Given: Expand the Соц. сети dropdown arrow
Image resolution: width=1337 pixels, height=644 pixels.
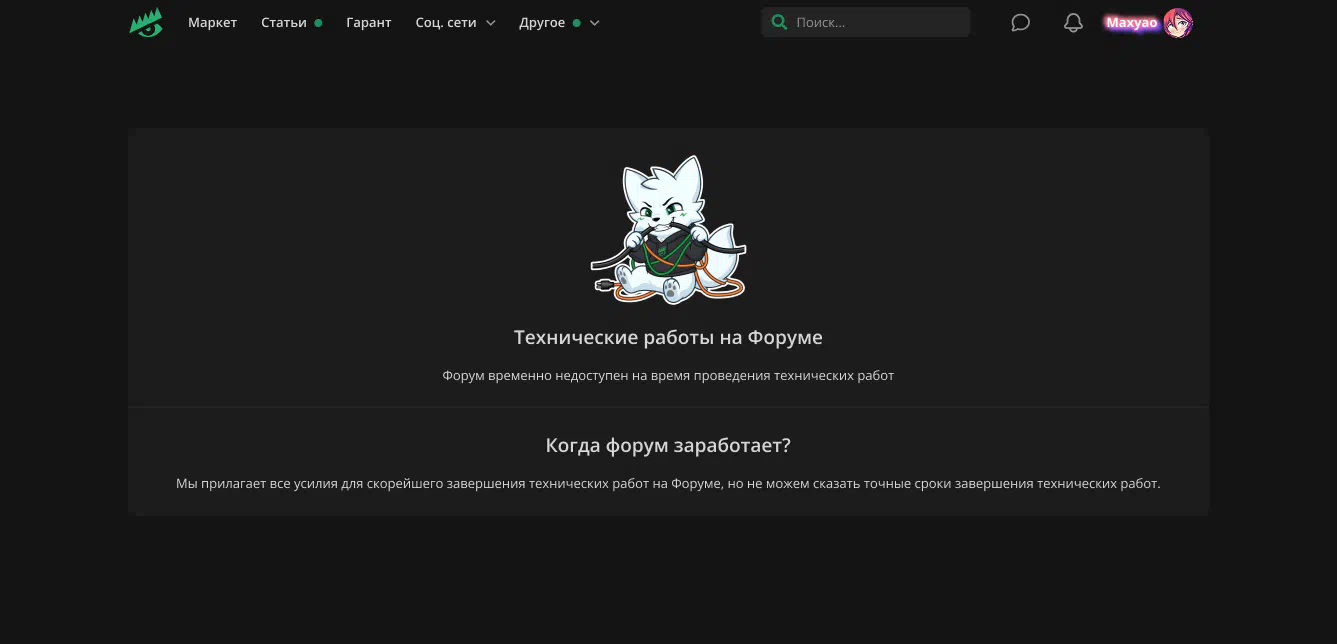Looking at the screenshot, I should (490, 23).
